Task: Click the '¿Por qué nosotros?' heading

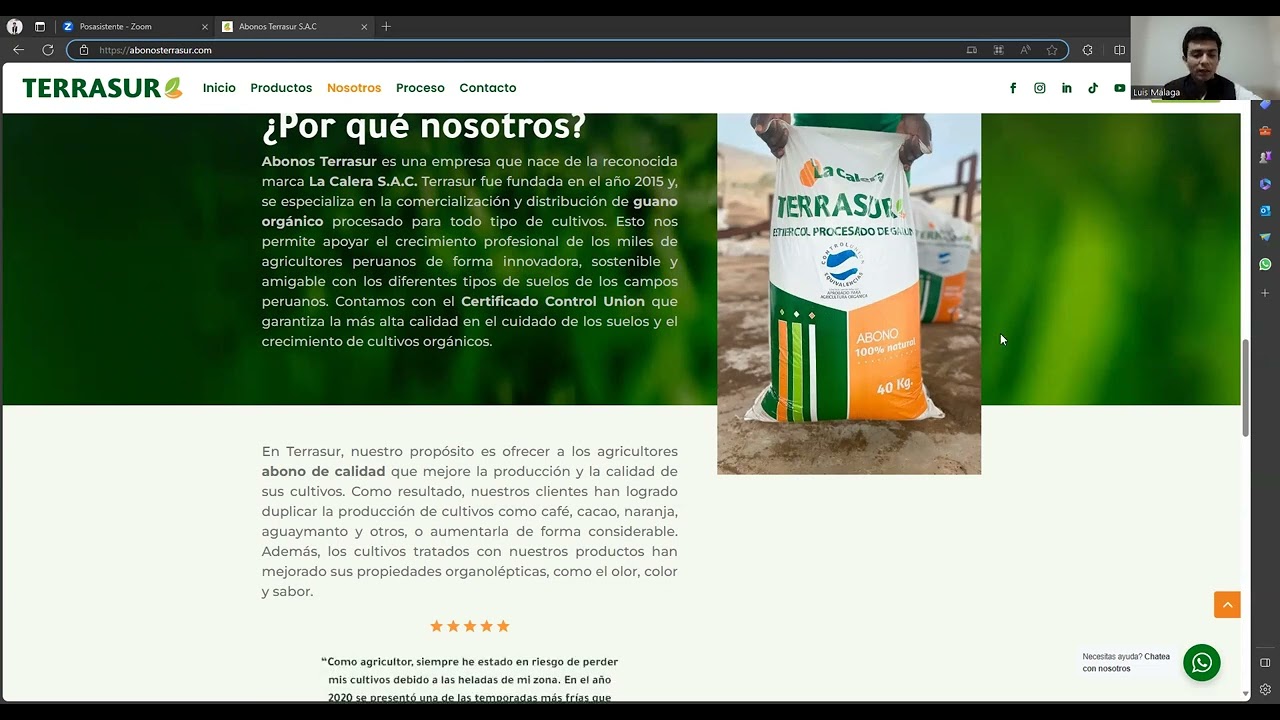Action: click(423, 127)
